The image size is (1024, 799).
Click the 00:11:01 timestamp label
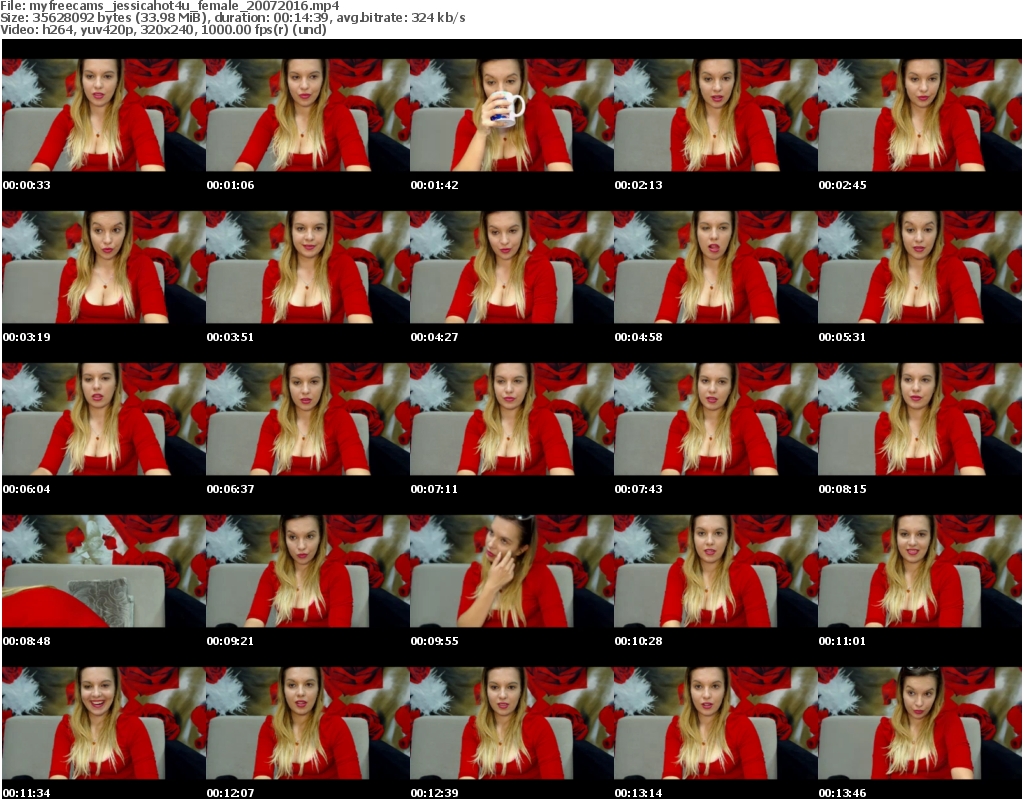click(x=842, y=641)
